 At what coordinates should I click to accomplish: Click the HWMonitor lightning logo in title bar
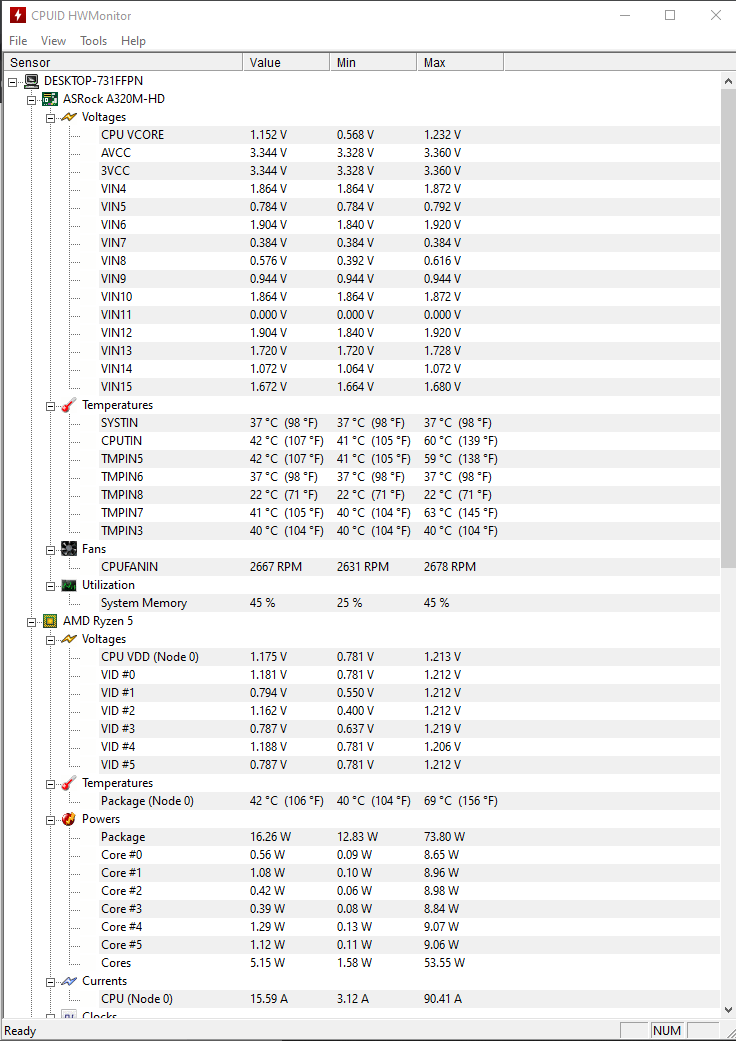[17, 15]
